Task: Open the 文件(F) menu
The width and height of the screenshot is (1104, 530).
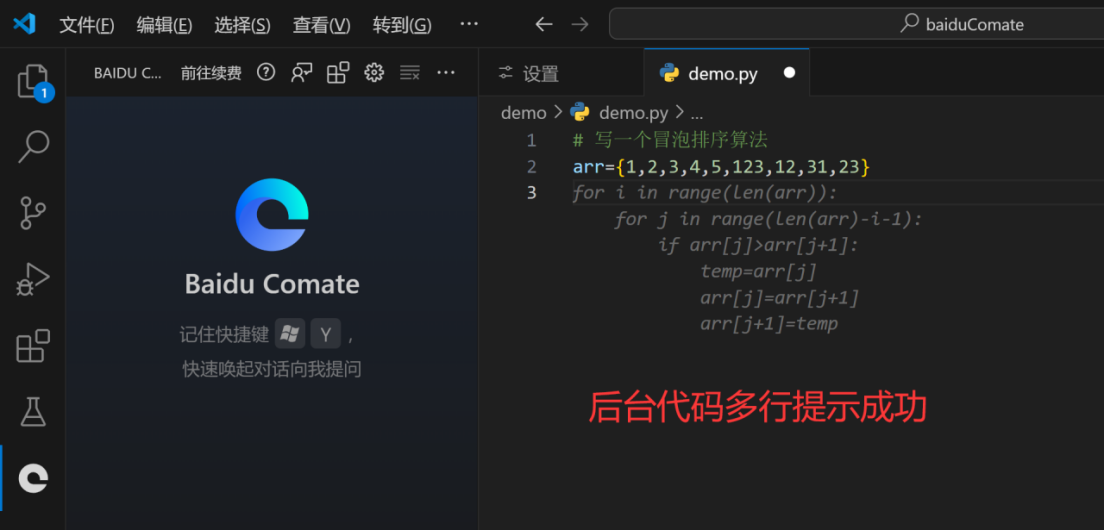Action: (x=87, y=25)
